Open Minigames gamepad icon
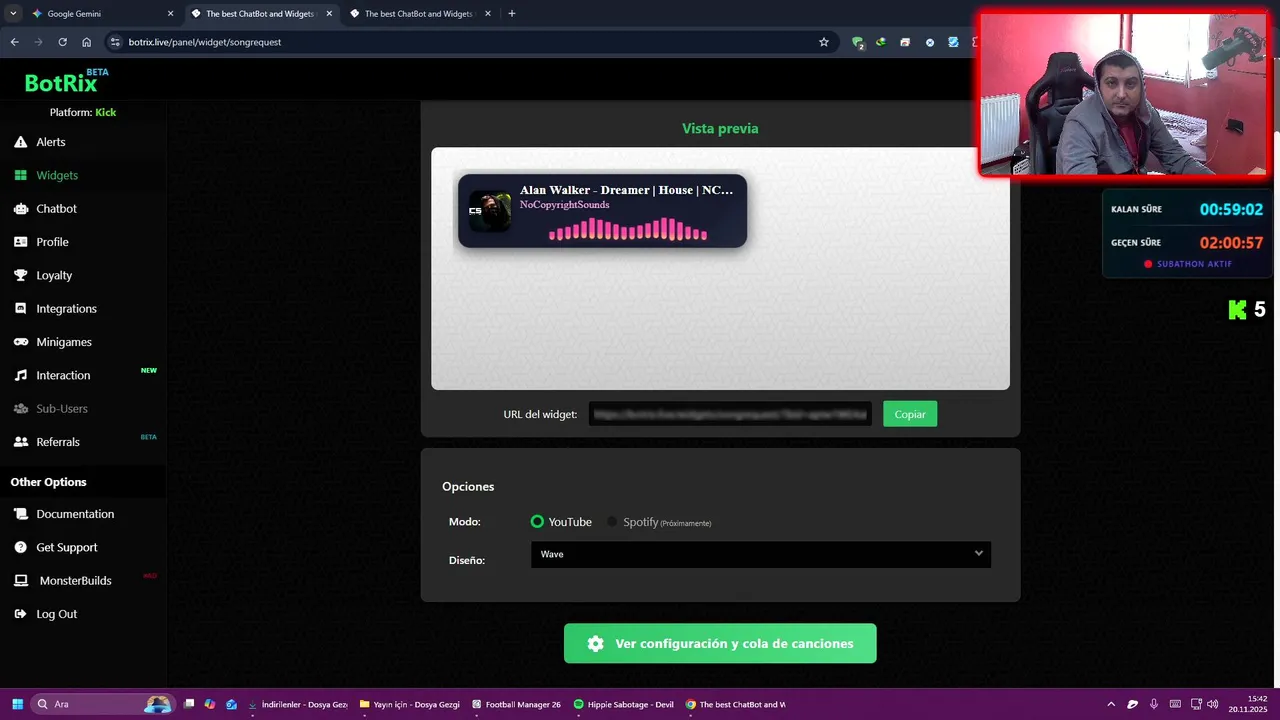This screenshot has height=720, width=1280. [20, 342]
